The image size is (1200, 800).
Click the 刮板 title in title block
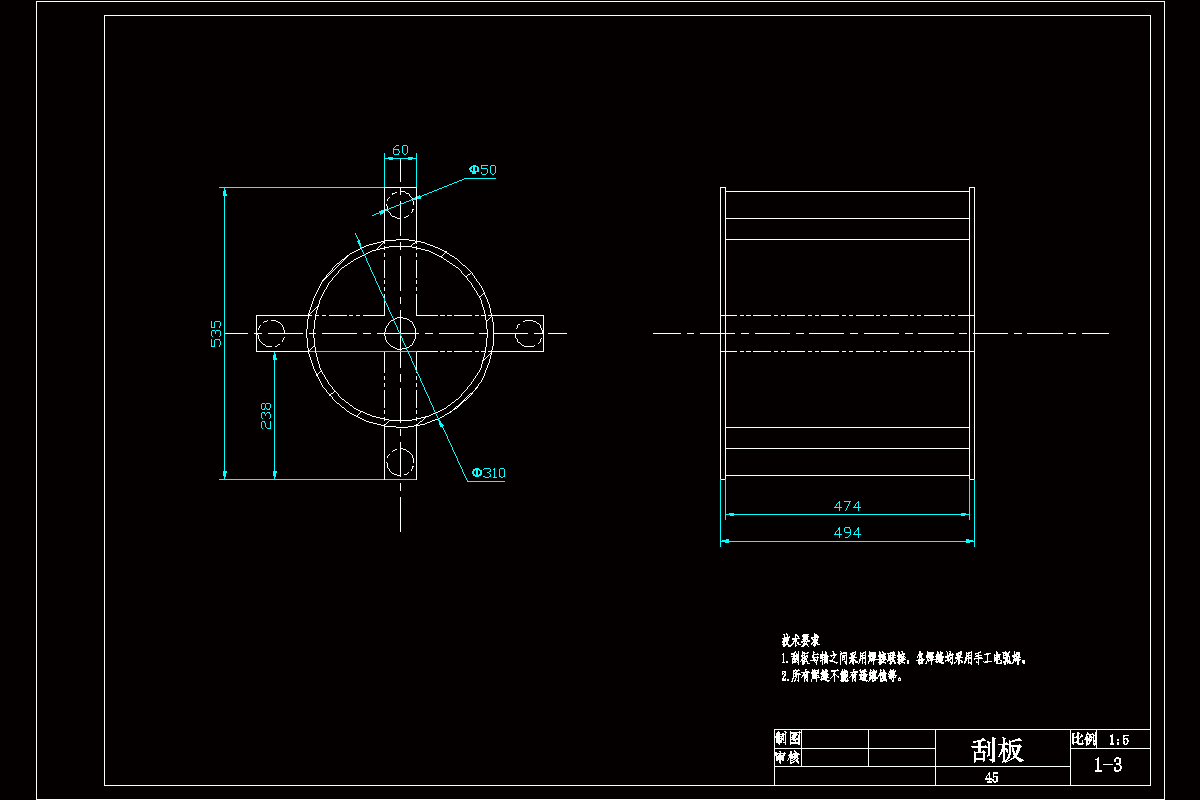pyautogui.click(x=998, y=750)
